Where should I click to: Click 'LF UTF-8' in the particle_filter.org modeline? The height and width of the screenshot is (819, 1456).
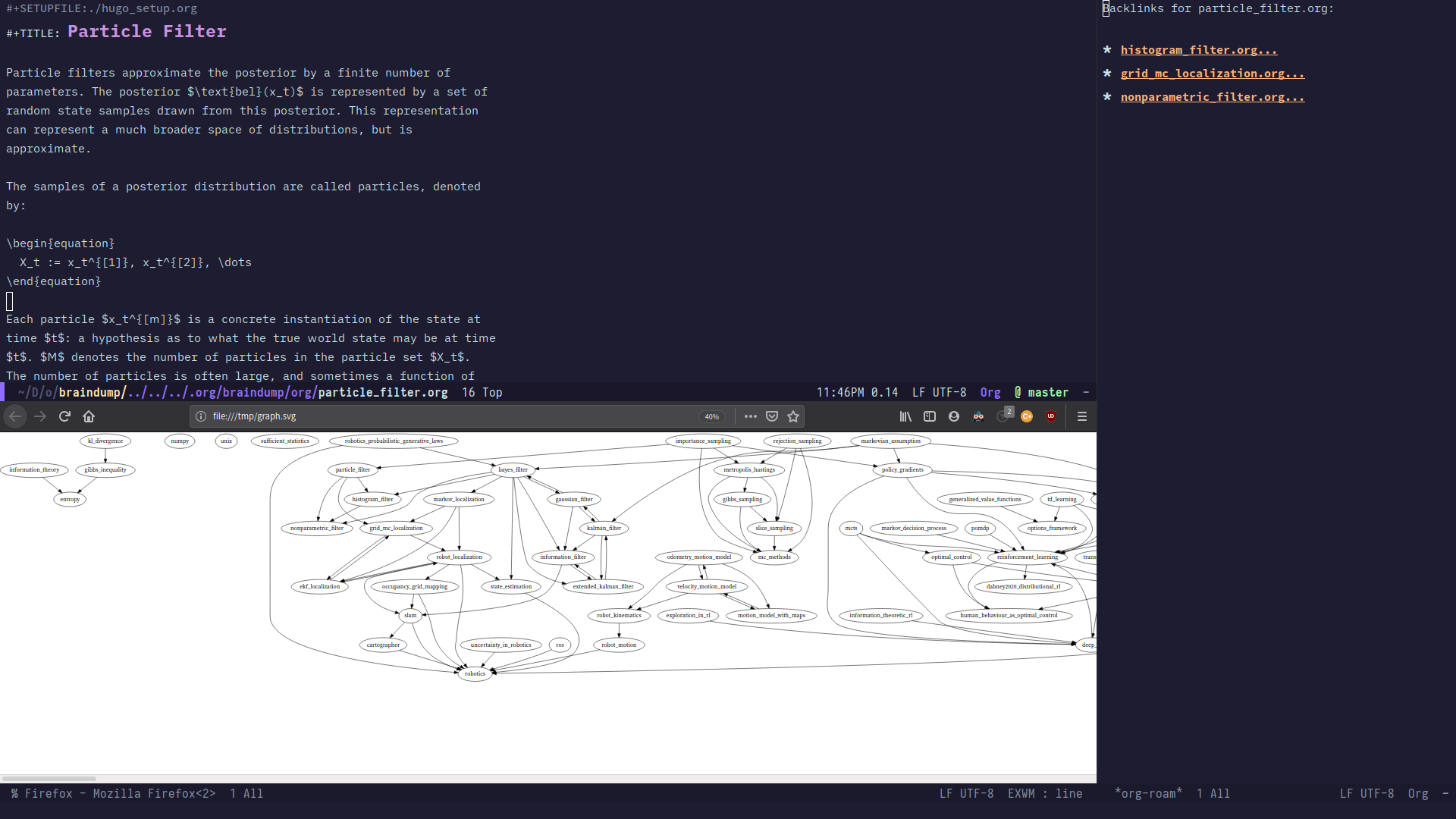tap(939, 393)
